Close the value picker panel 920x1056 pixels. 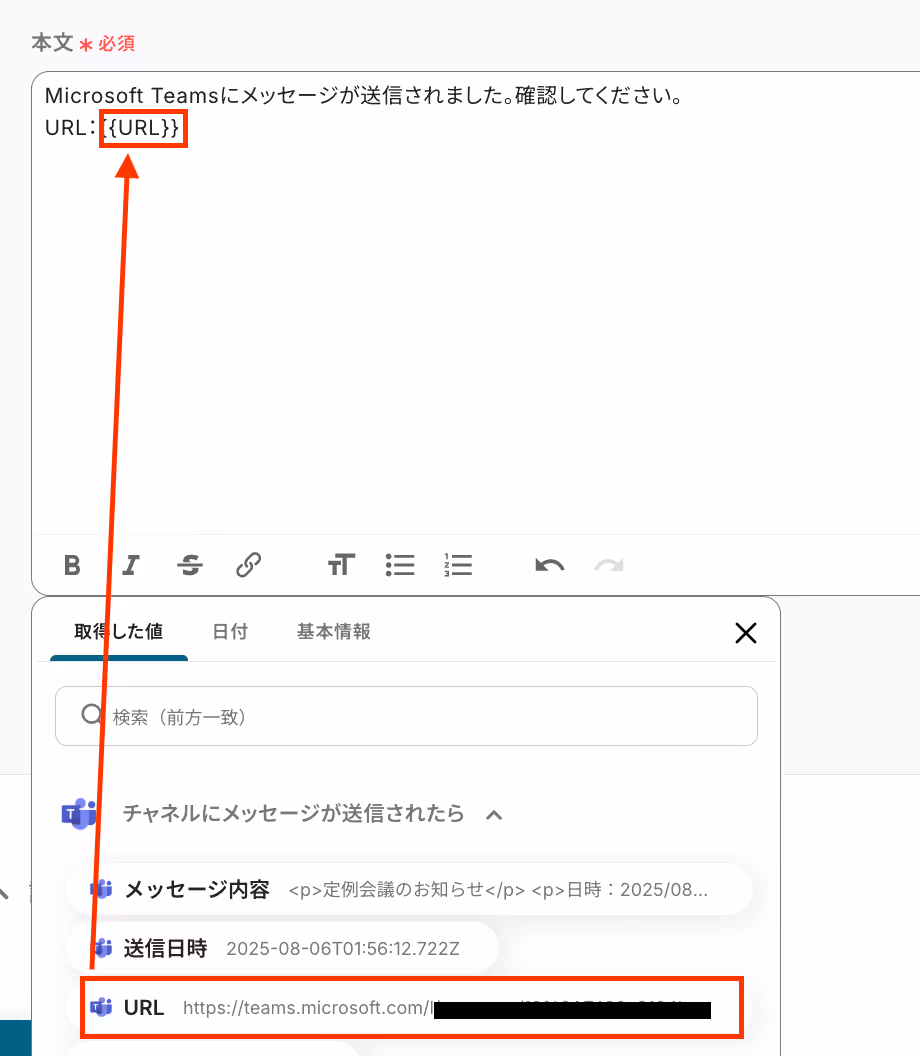pyautogui.click(x=746, y=633)
